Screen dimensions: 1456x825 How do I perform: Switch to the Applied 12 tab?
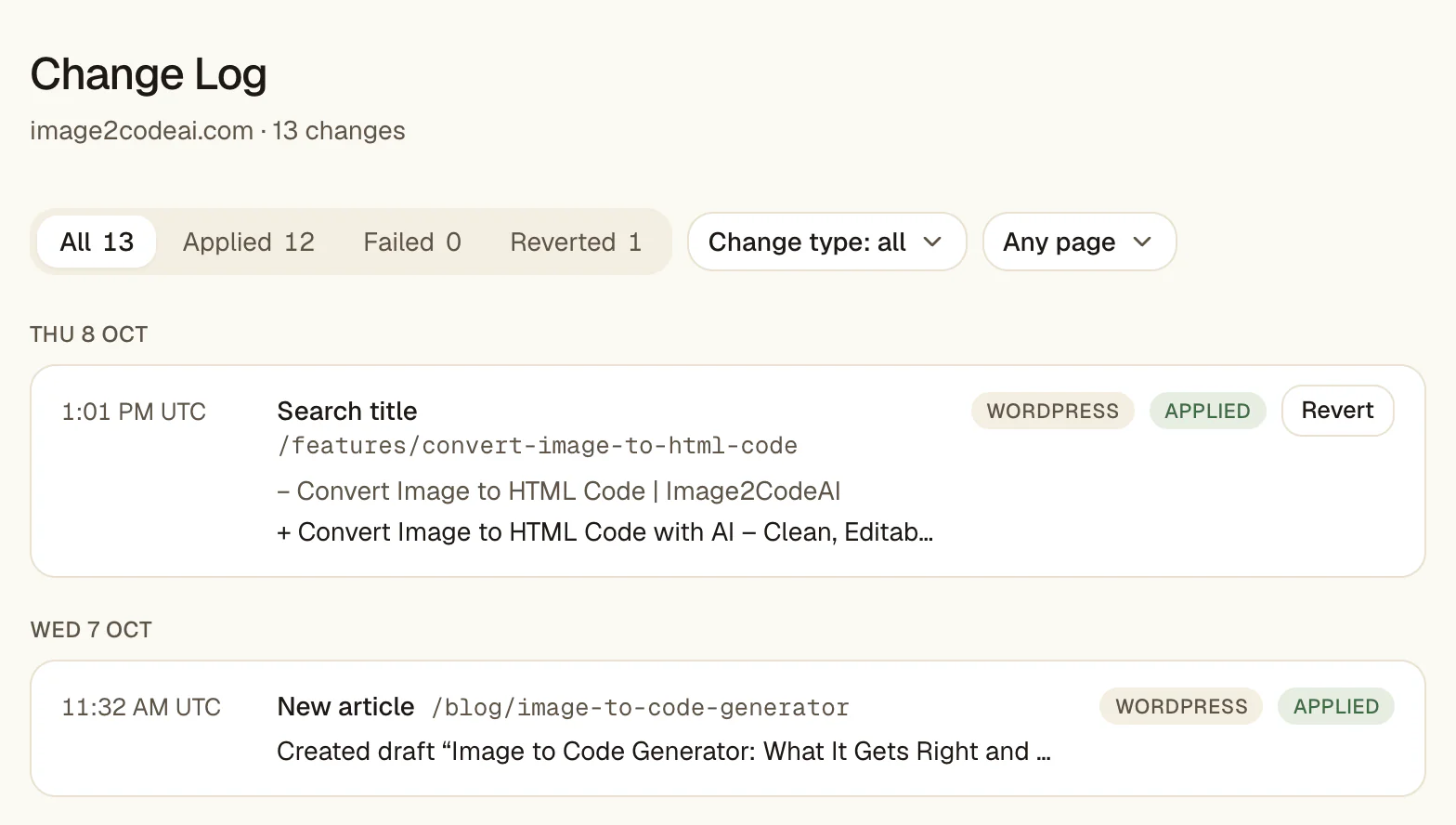249,242
